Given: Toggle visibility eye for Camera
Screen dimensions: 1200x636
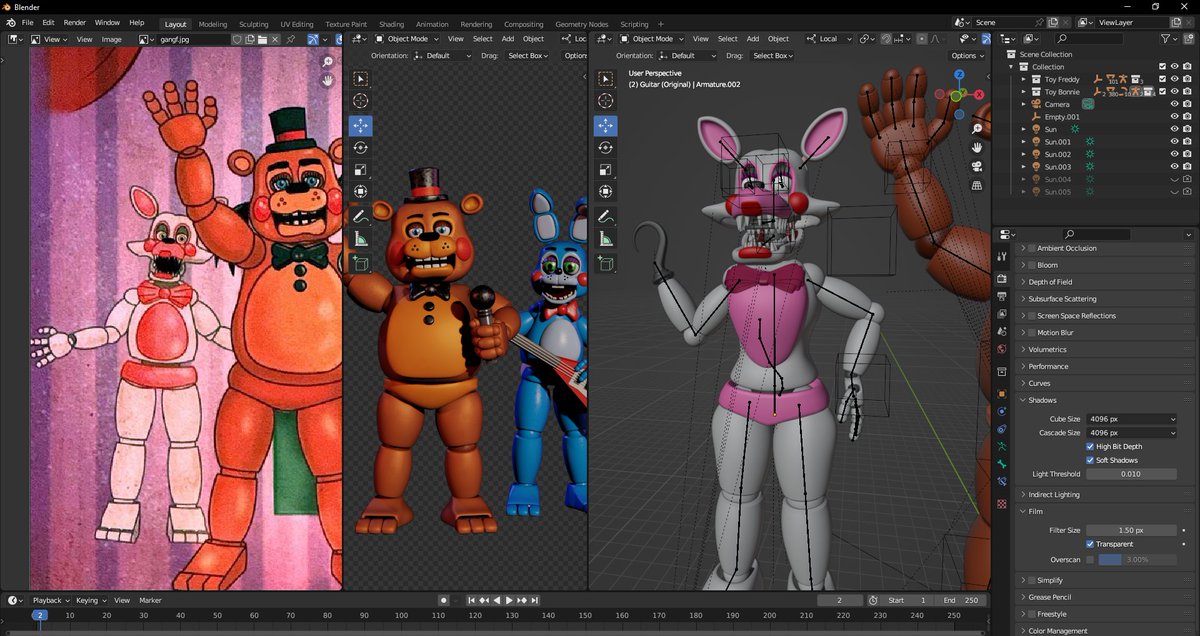Looking at the screenshot, I should pyautogui.click(x=1174, y=104).
